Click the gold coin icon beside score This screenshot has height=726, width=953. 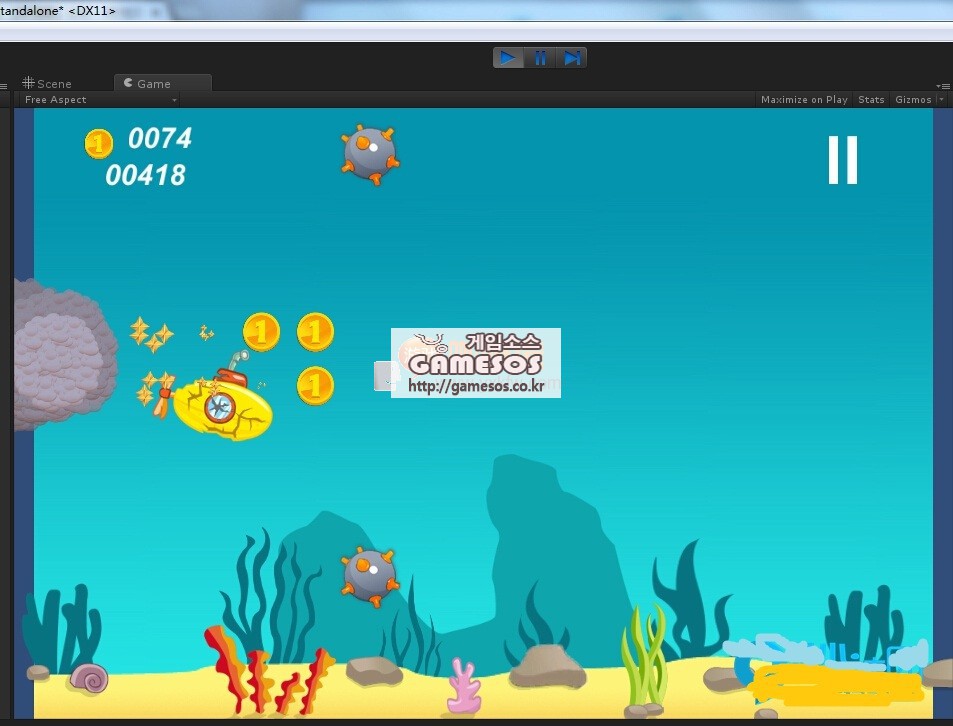98,144
